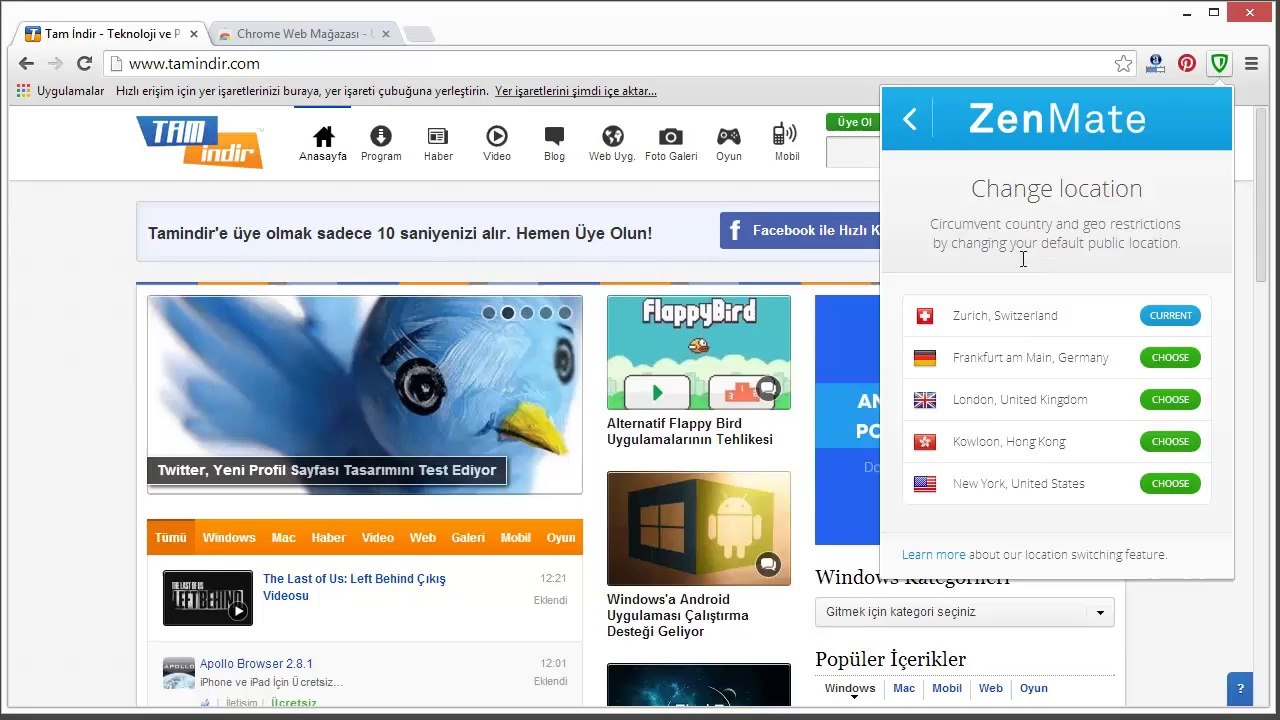Open the Apollo Browser 2.8.1 link
Viewport: 1280px width, 720px height.
[256, 664]
